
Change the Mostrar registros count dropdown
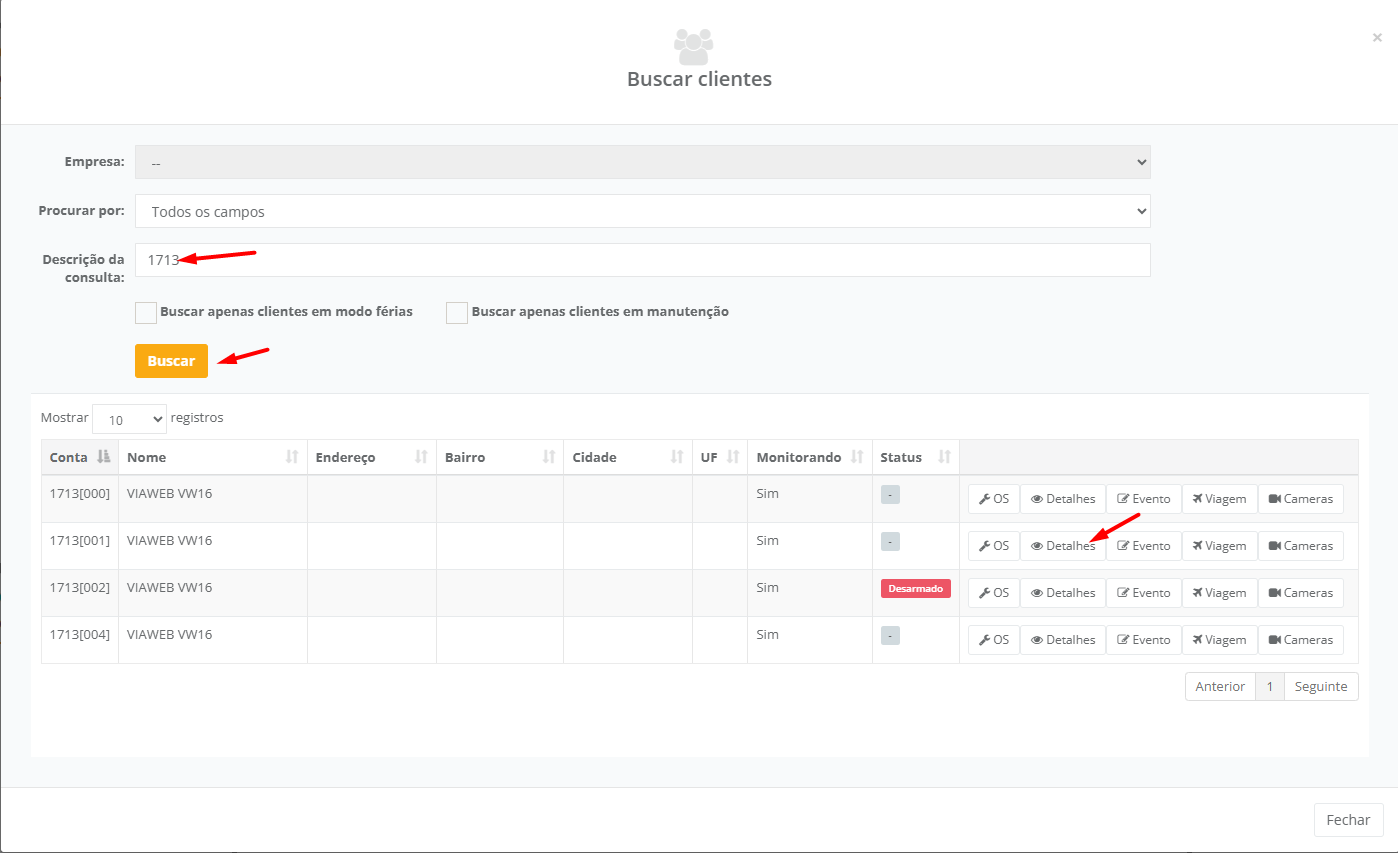click(129, 419)
